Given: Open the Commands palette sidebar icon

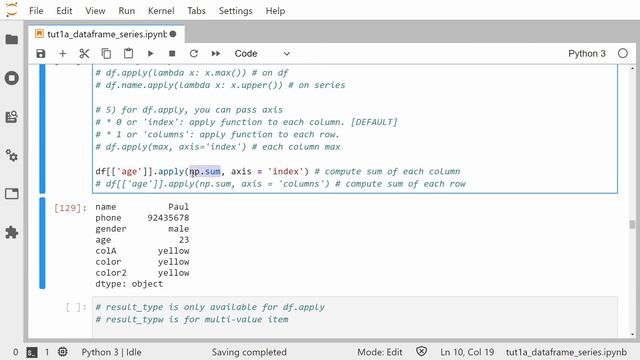Looking at the screenshot, I should click(x=12, y=117).
